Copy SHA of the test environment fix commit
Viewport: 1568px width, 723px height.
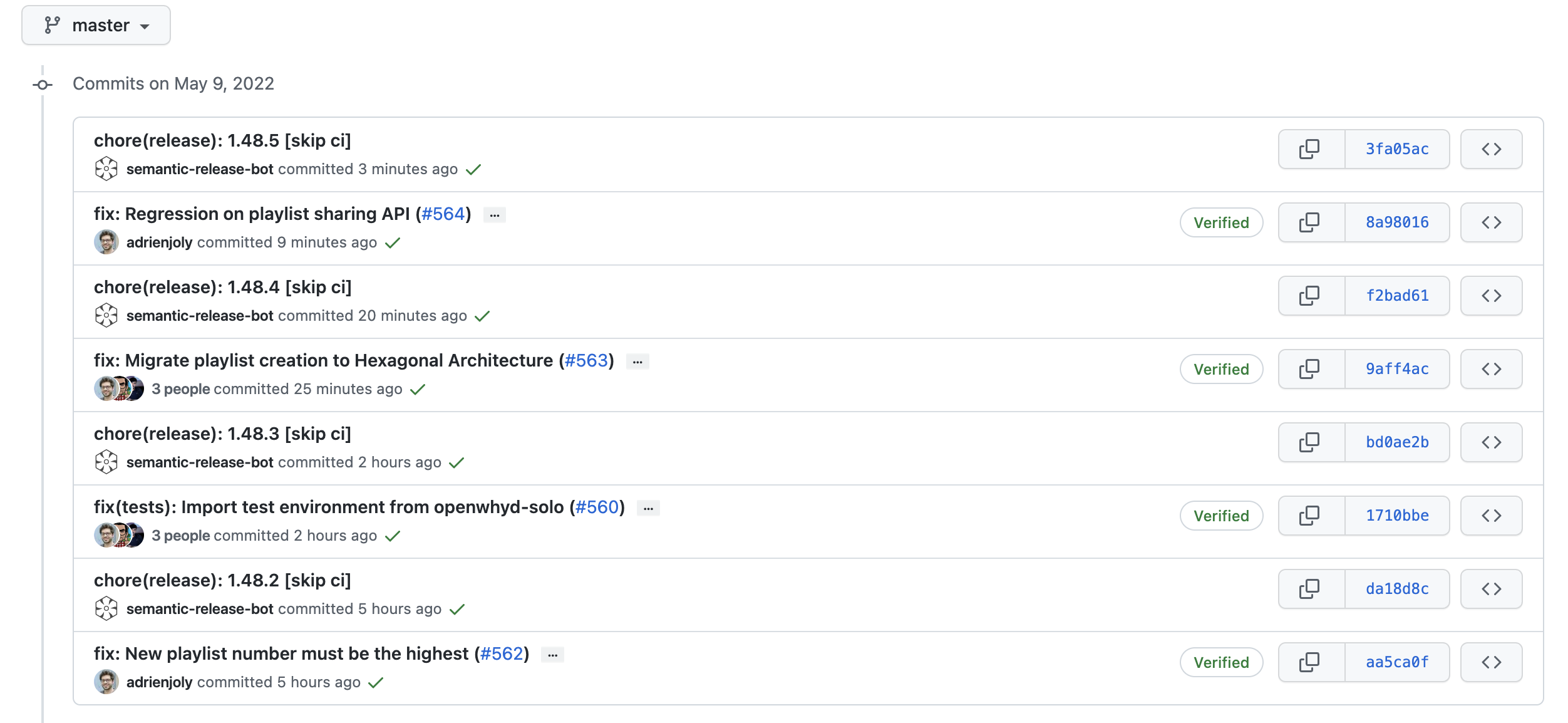(x=1310, y=515)
